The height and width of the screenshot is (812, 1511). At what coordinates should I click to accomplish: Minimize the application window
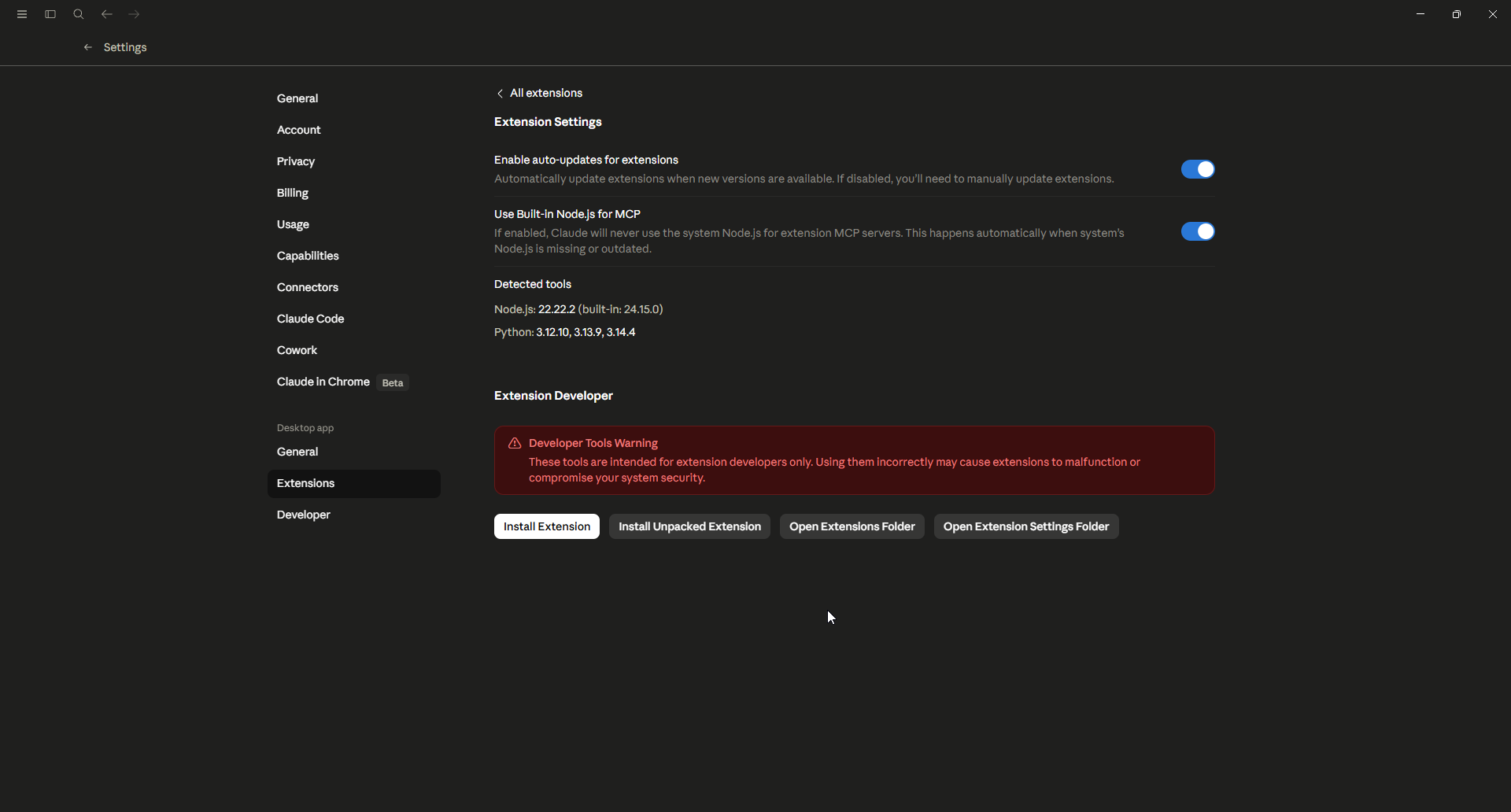tap(1420, 14)
